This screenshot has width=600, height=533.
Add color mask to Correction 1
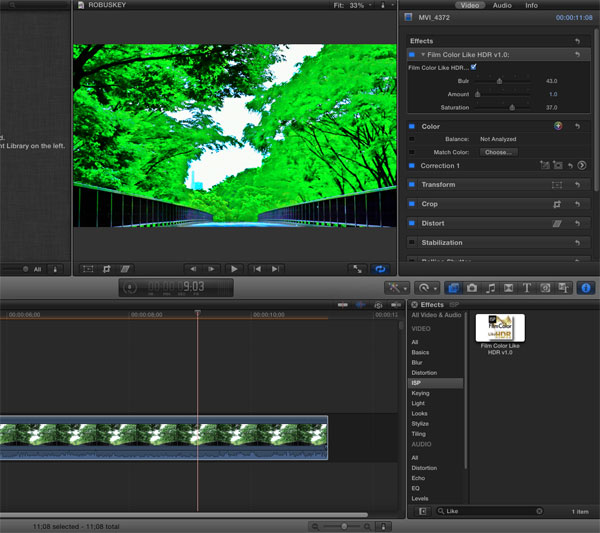545,165
